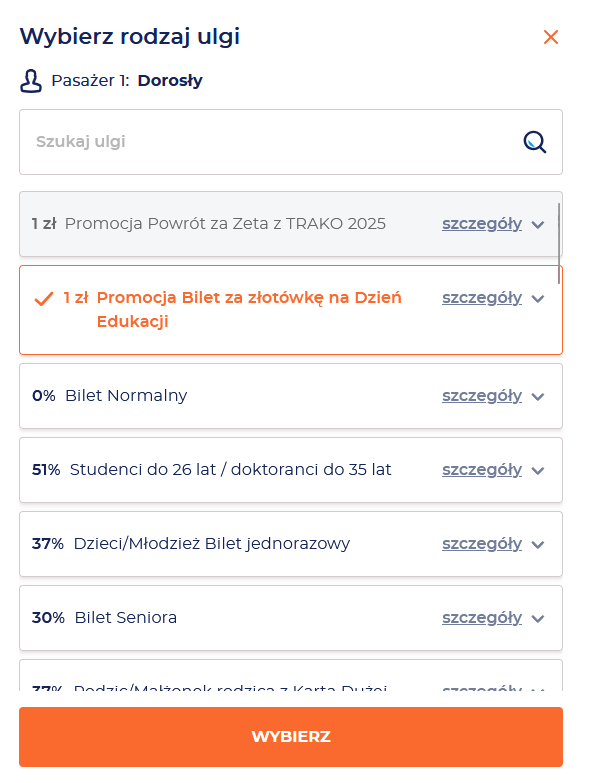Select Dzieci/Młodzież Bilet jednorazowy 37% option
The height and width of the screenshot is (783, 592).
291,544
